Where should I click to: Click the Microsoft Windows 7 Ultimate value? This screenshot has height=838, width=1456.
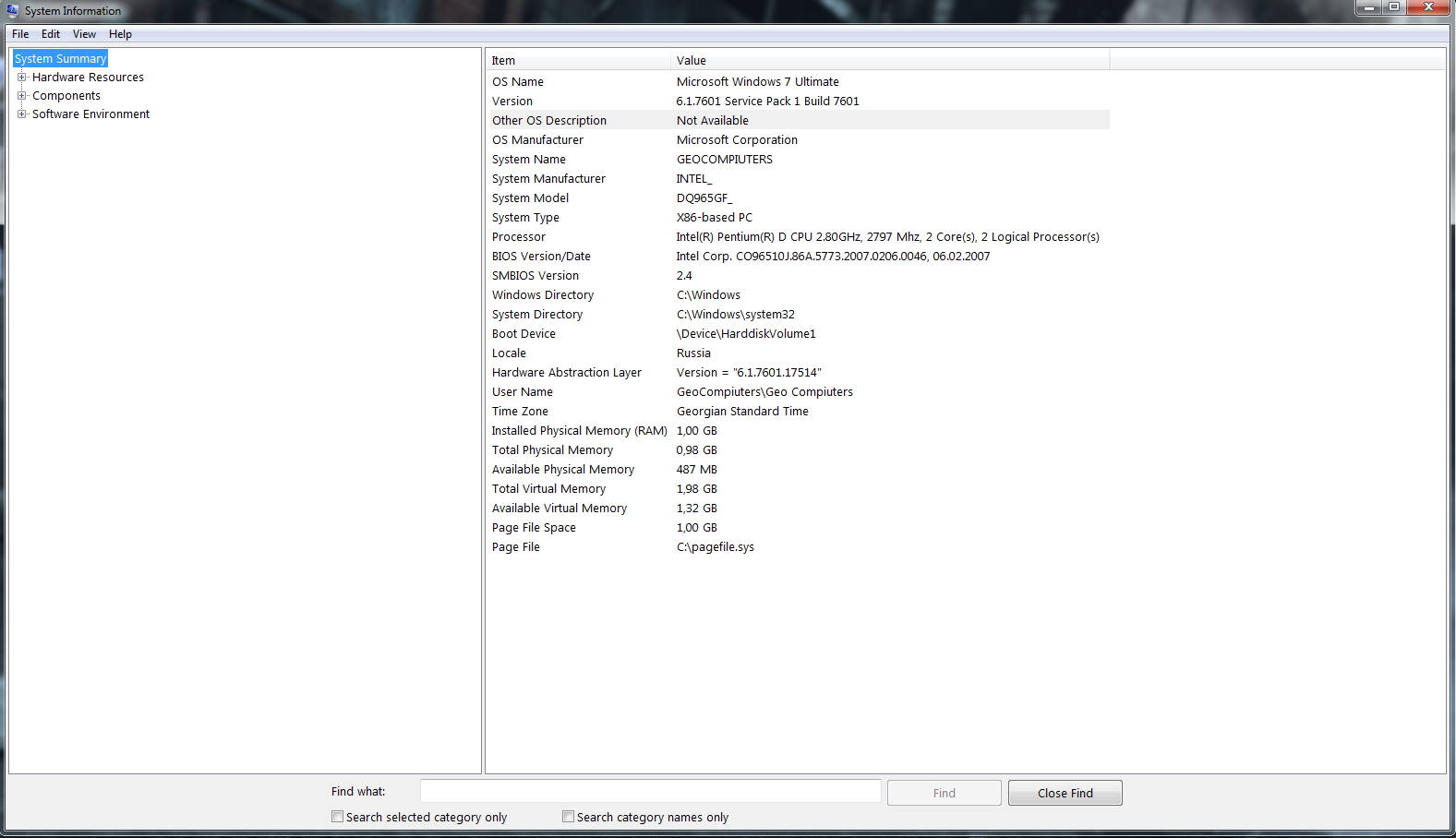[x=758, y=82]
